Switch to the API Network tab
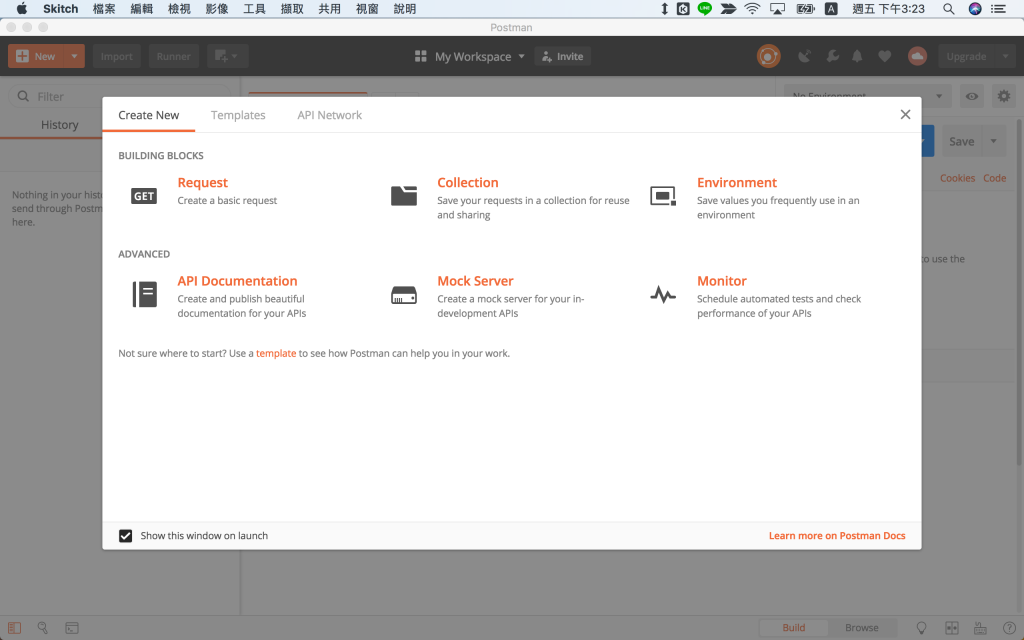1024x640 pixels. tap(329, 115)
